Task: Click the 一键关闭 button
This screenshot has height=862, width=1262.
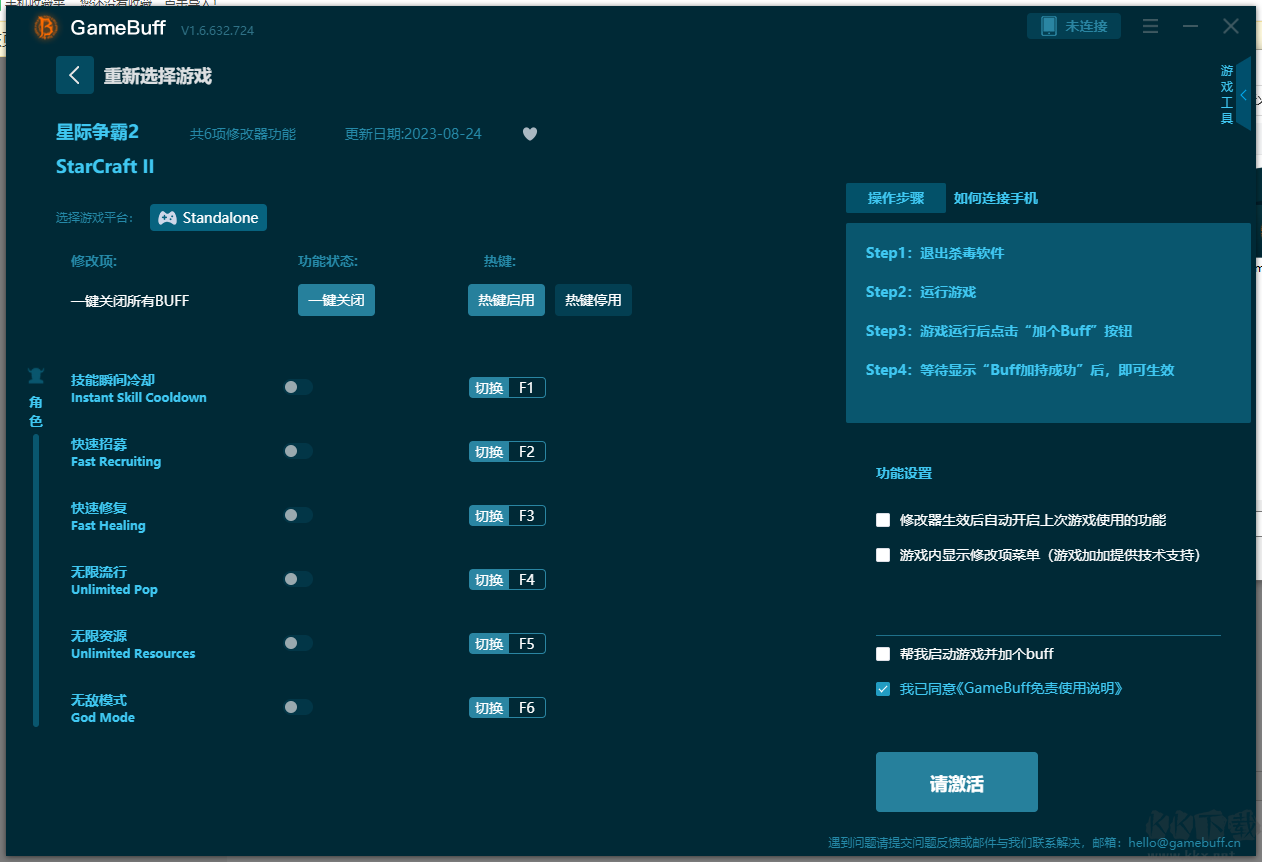Action: pos(336,300)
